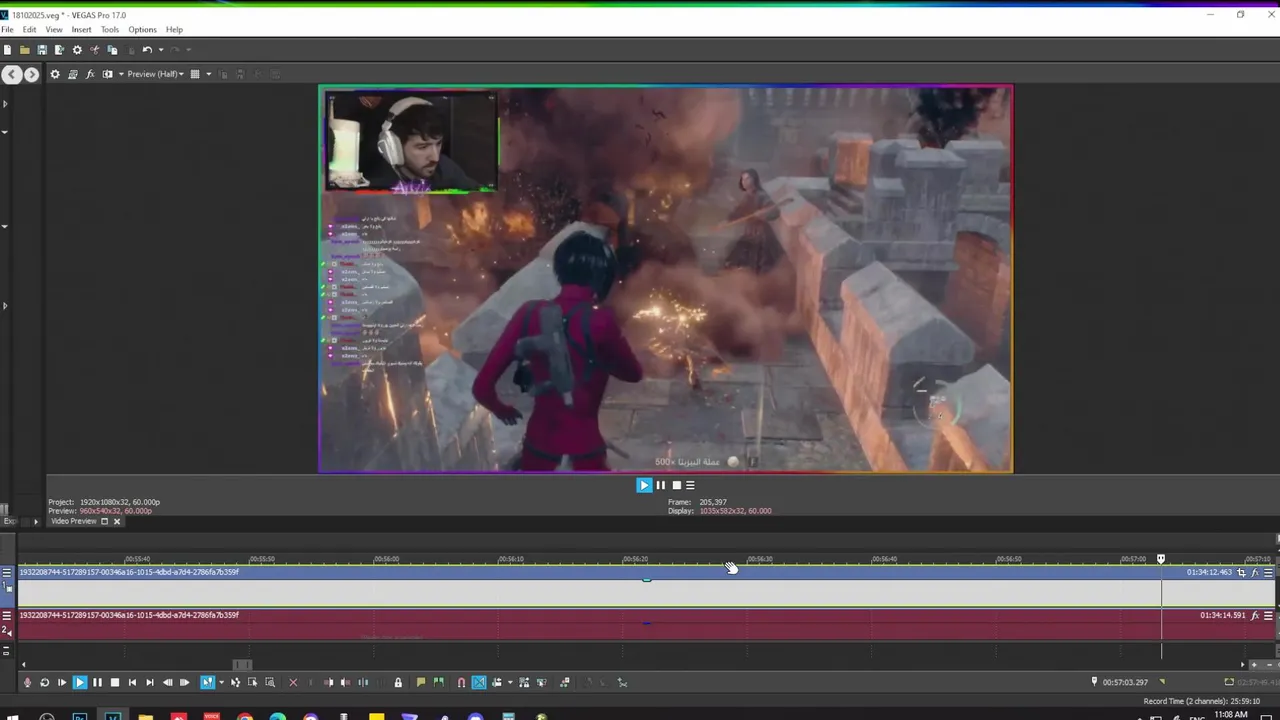Toggle the Lock Event padlock
This screenshot has height=720, width=1280.
[398, 682]
